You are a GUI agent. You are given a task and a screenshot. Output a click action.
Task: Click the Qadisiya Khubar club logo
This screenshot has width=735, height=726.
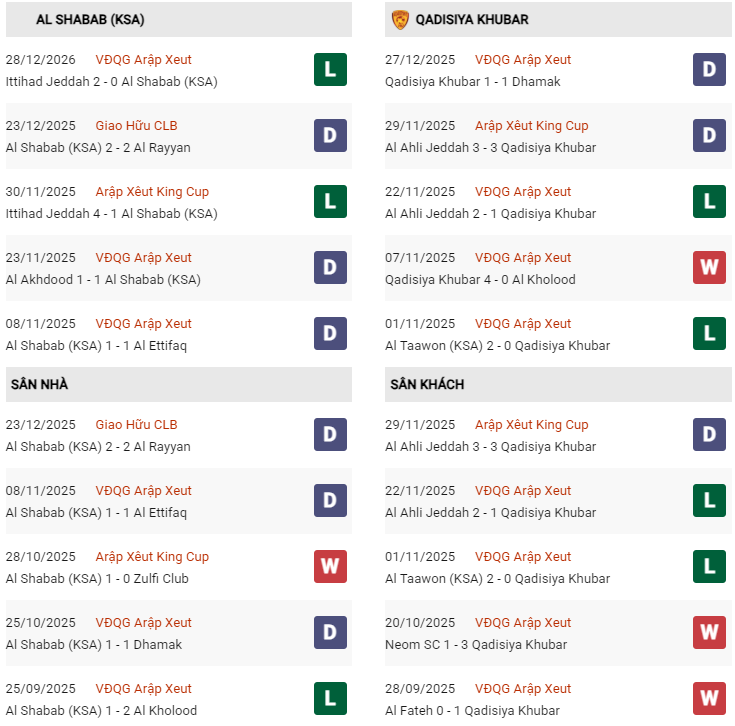(400, 19)
